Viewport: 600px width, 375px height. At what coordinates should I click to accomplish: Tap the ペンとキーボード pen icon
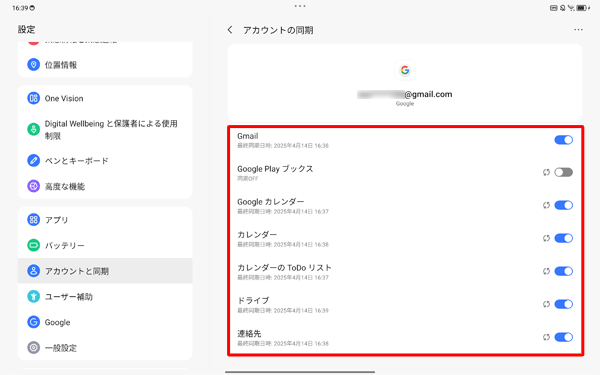pyautogui.click(x=34, y=160)
